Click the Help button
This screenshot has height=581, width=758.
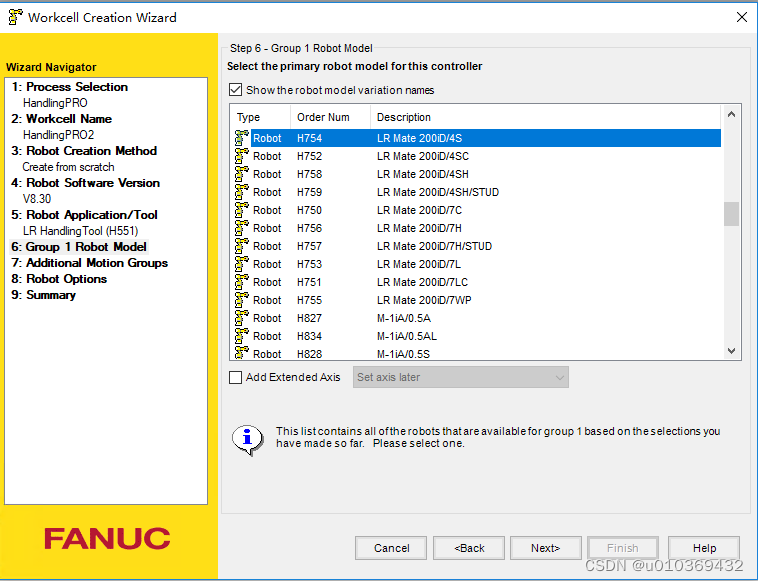(704, 548)
